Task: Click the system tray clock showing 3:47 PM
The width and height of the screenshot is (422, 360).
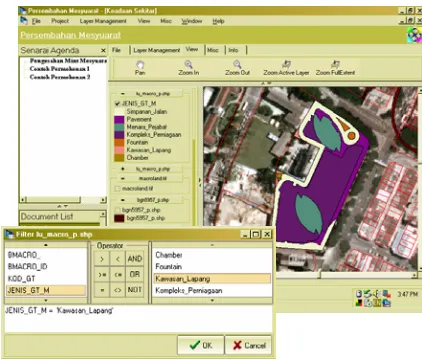Action: click(407, 295)
